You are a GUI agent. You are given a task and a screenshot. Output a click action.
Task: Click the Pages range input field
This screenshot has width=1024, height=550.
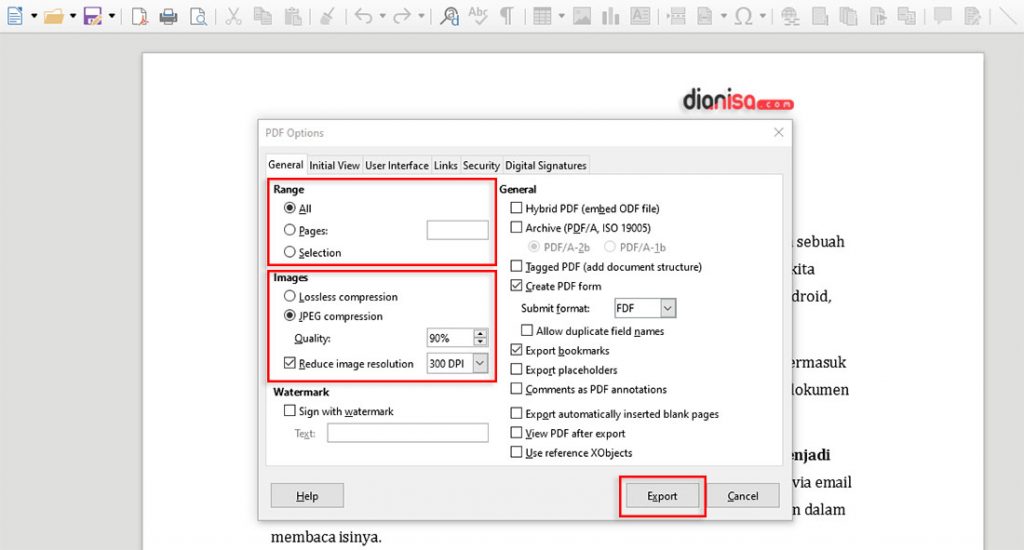coord(457,230)
